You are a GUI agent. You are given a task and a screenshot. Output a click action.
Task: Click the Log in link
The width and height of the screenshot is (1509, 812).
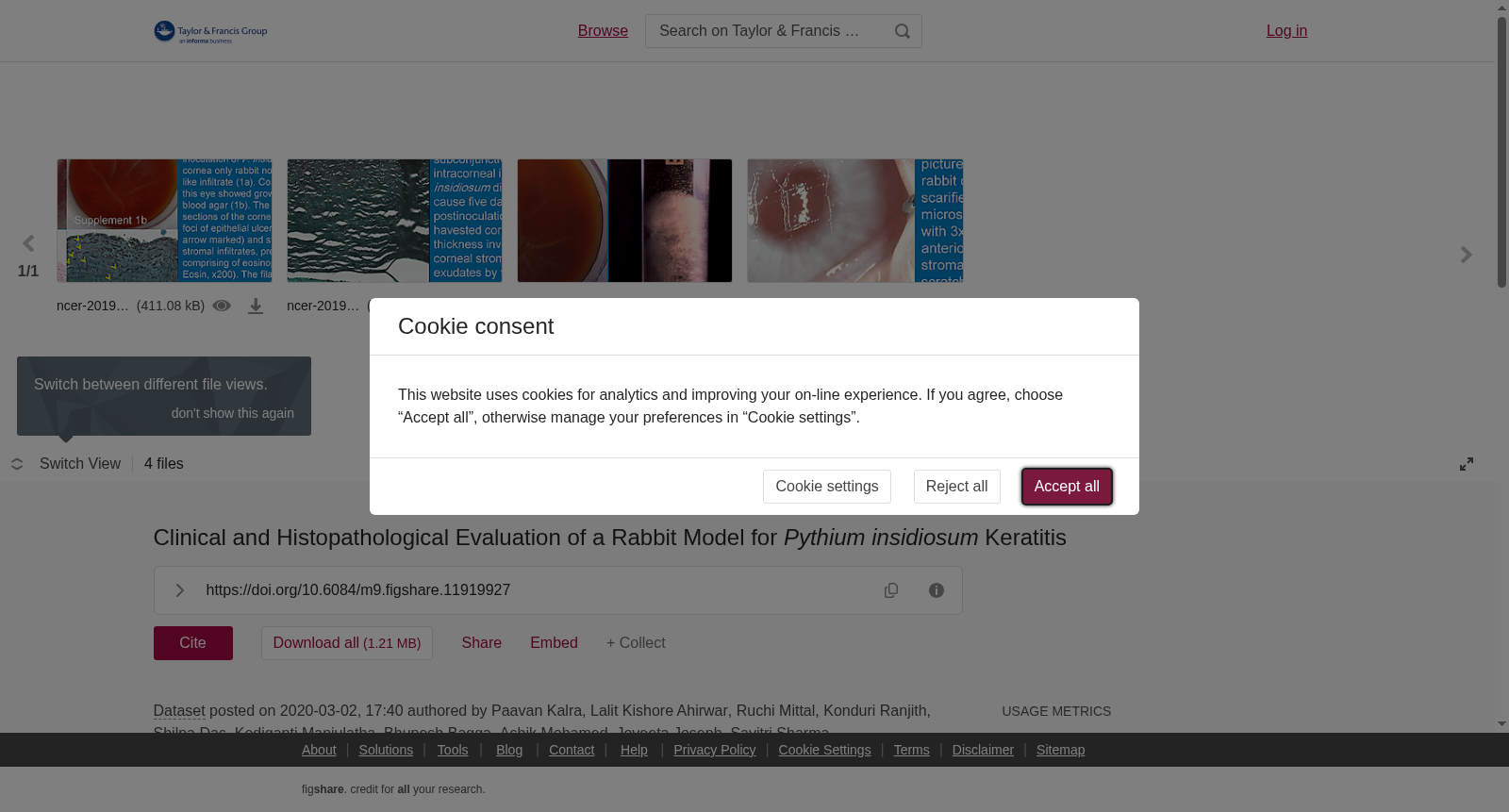coord(1286,31)
